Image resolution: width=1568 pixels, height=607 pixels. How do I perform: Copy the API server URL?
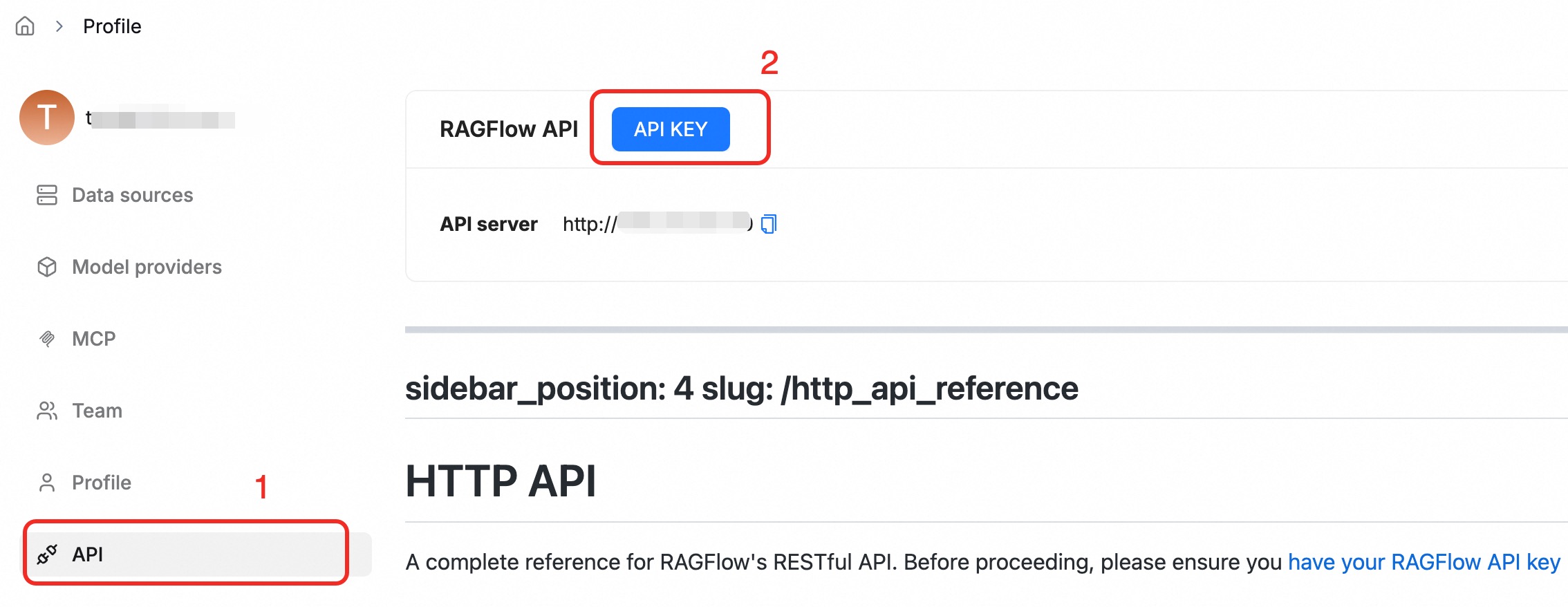click(769, 224)
